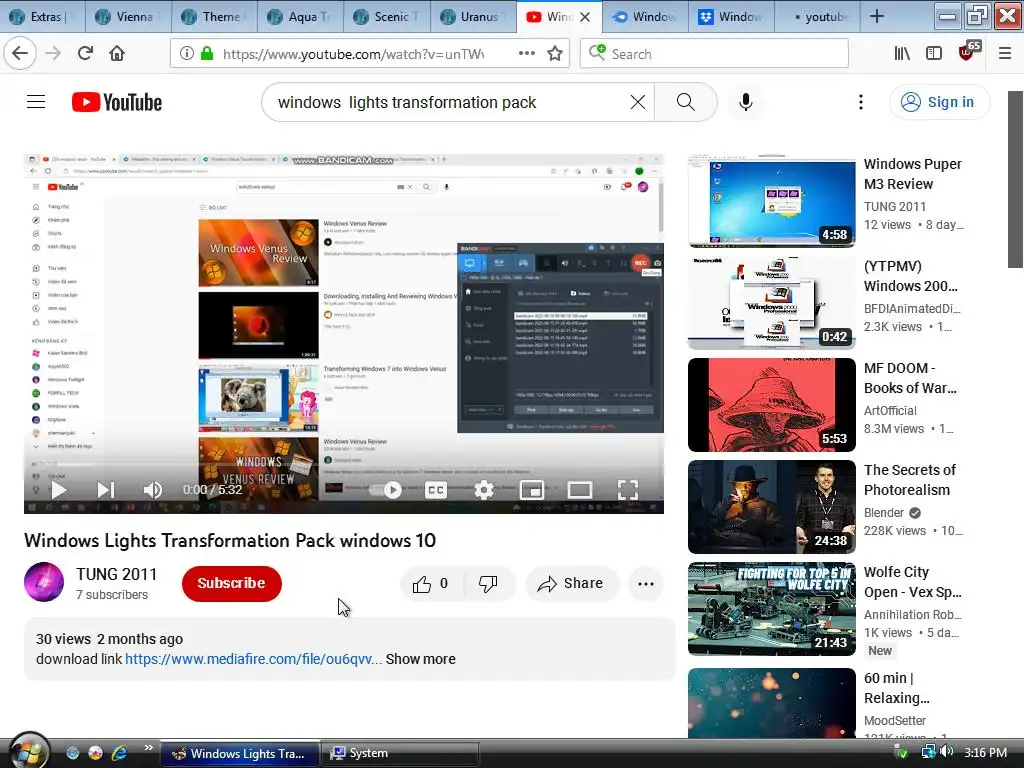The height and width of the screenshot is (768, 1024).
Task: Click the browser Search box
Action: (x=714, y=54)
